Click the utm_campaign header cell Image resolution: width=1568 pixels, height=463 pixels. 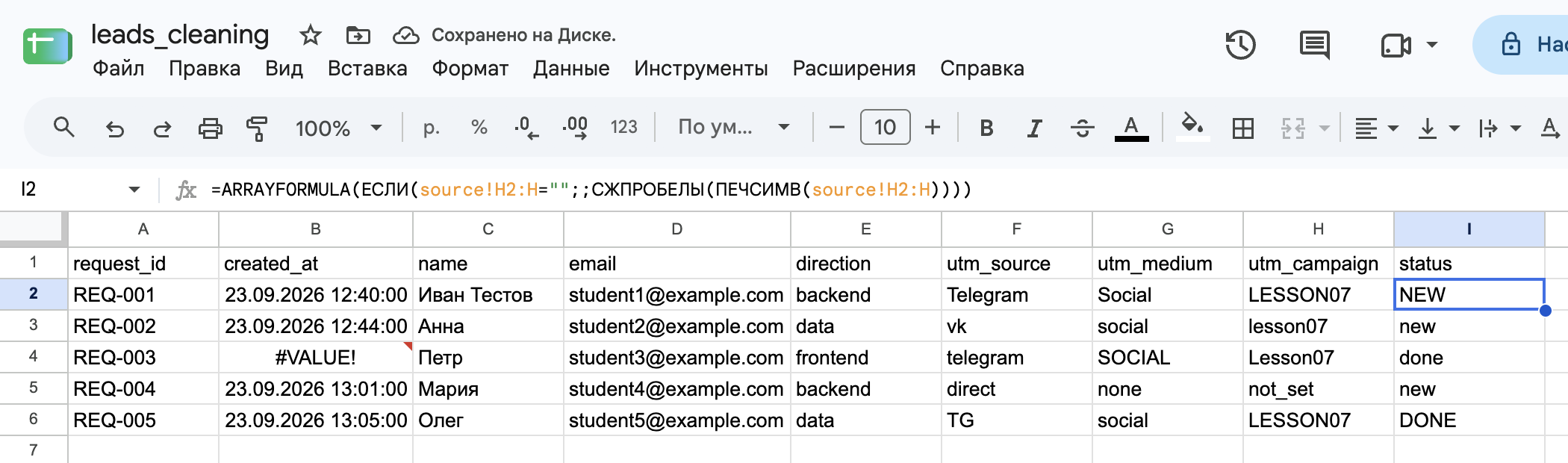(1319, 264)
